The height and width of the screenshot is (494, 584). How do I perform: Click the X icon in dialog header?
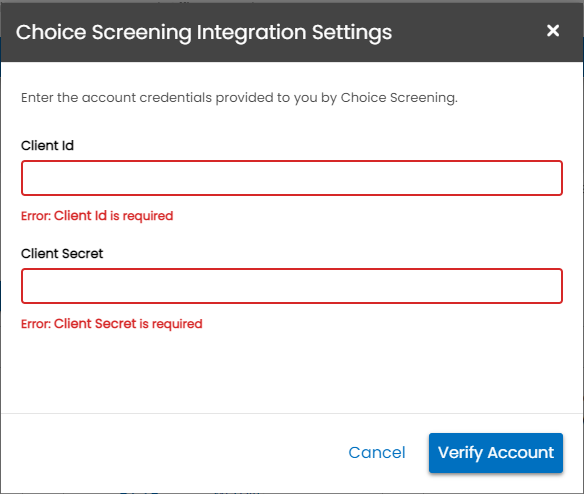tap(553, 31)
